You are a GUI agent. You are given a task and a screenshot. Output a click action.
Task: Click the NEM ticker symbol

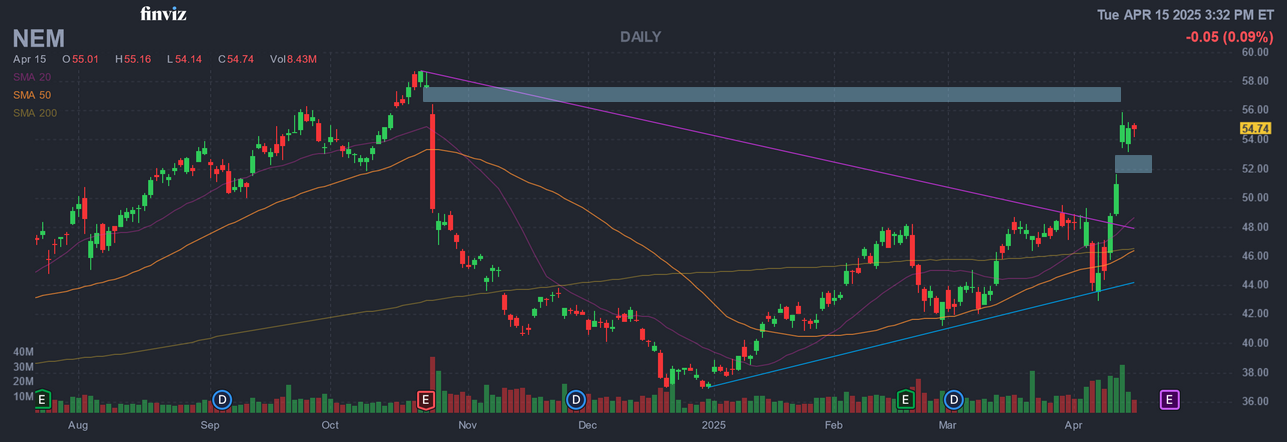[39, 38]
